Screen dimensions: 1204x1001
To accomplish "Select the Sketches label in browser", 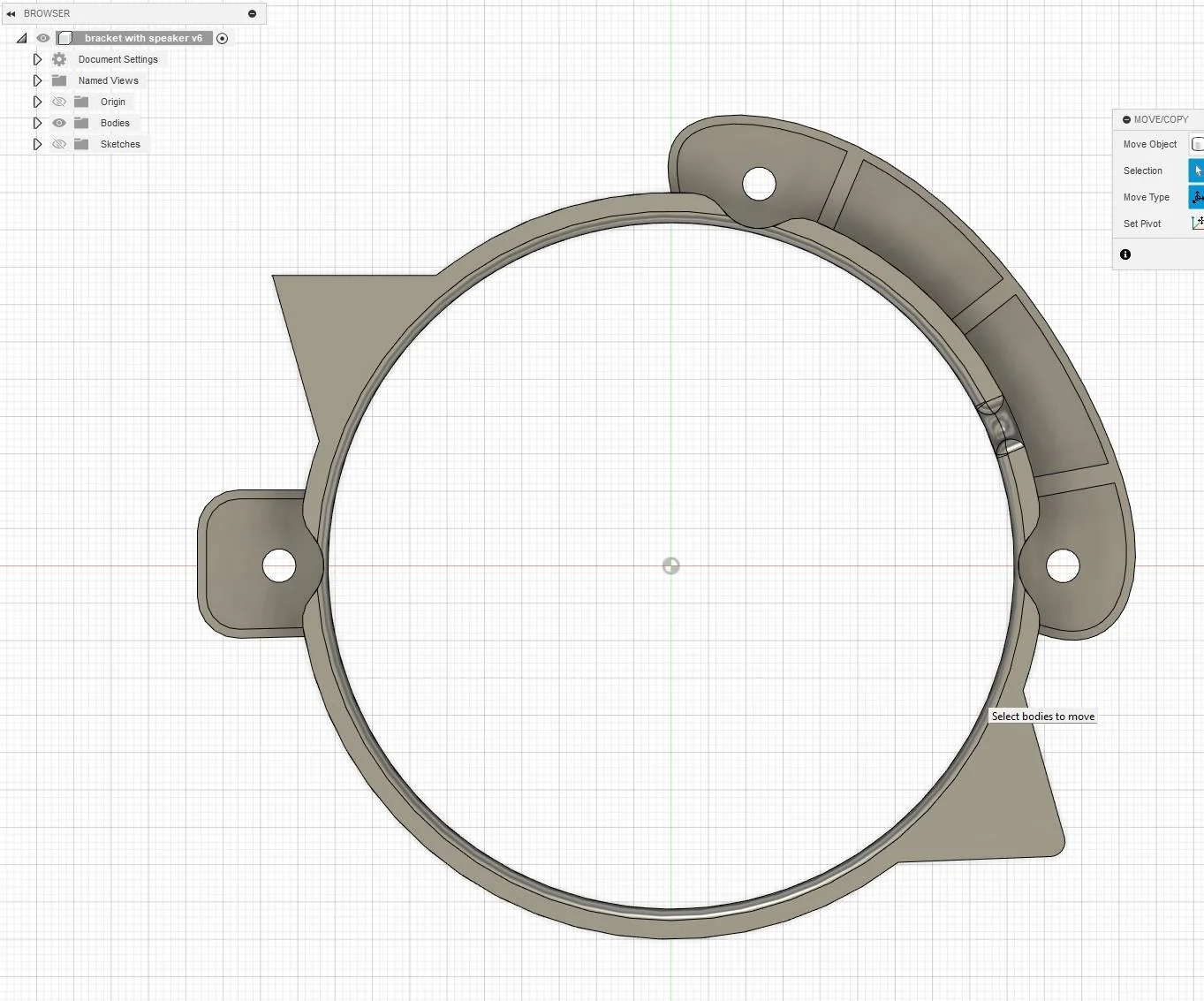I will click(x=120, y=144).
